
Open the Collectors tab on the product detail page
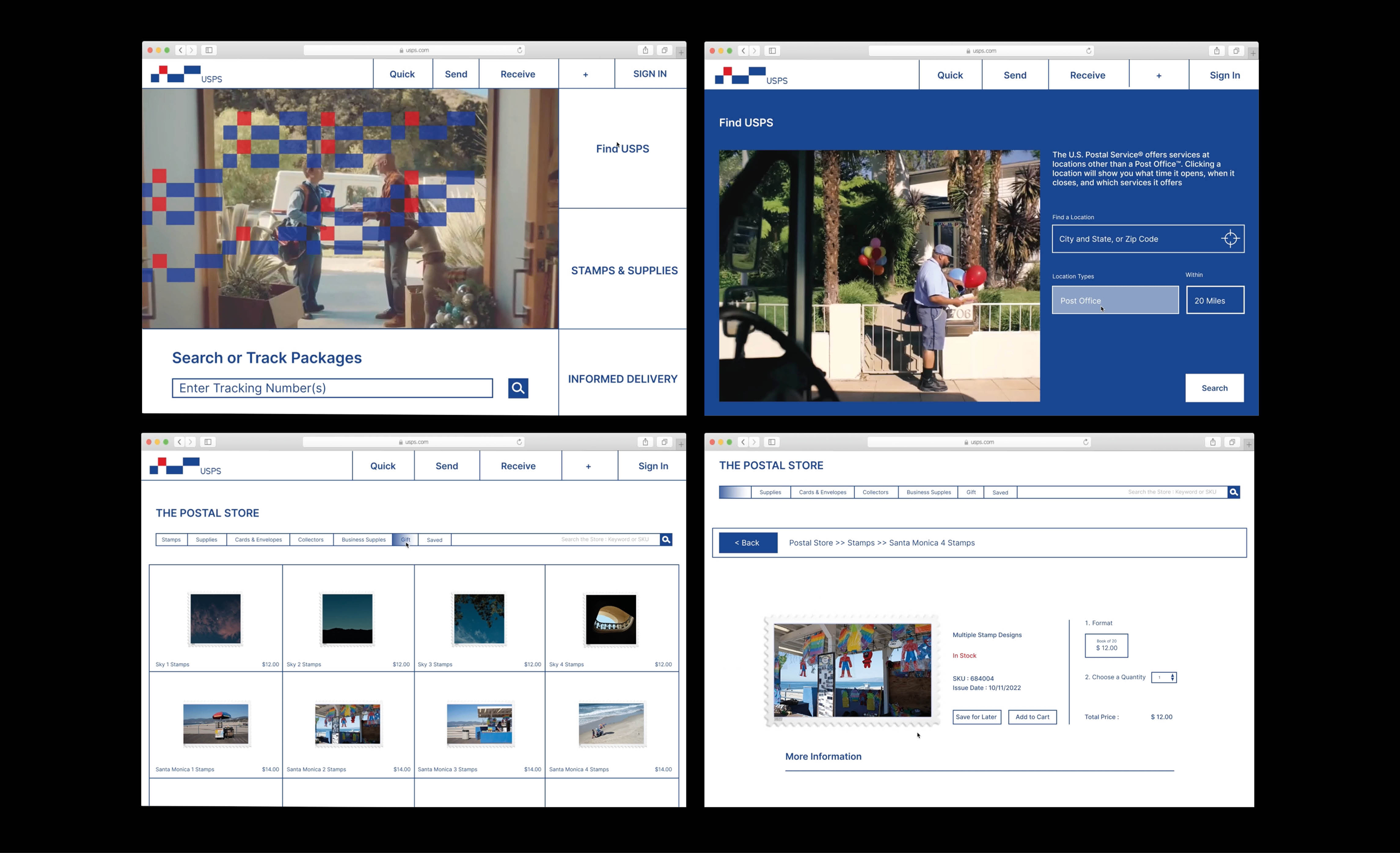pos(875,492)
